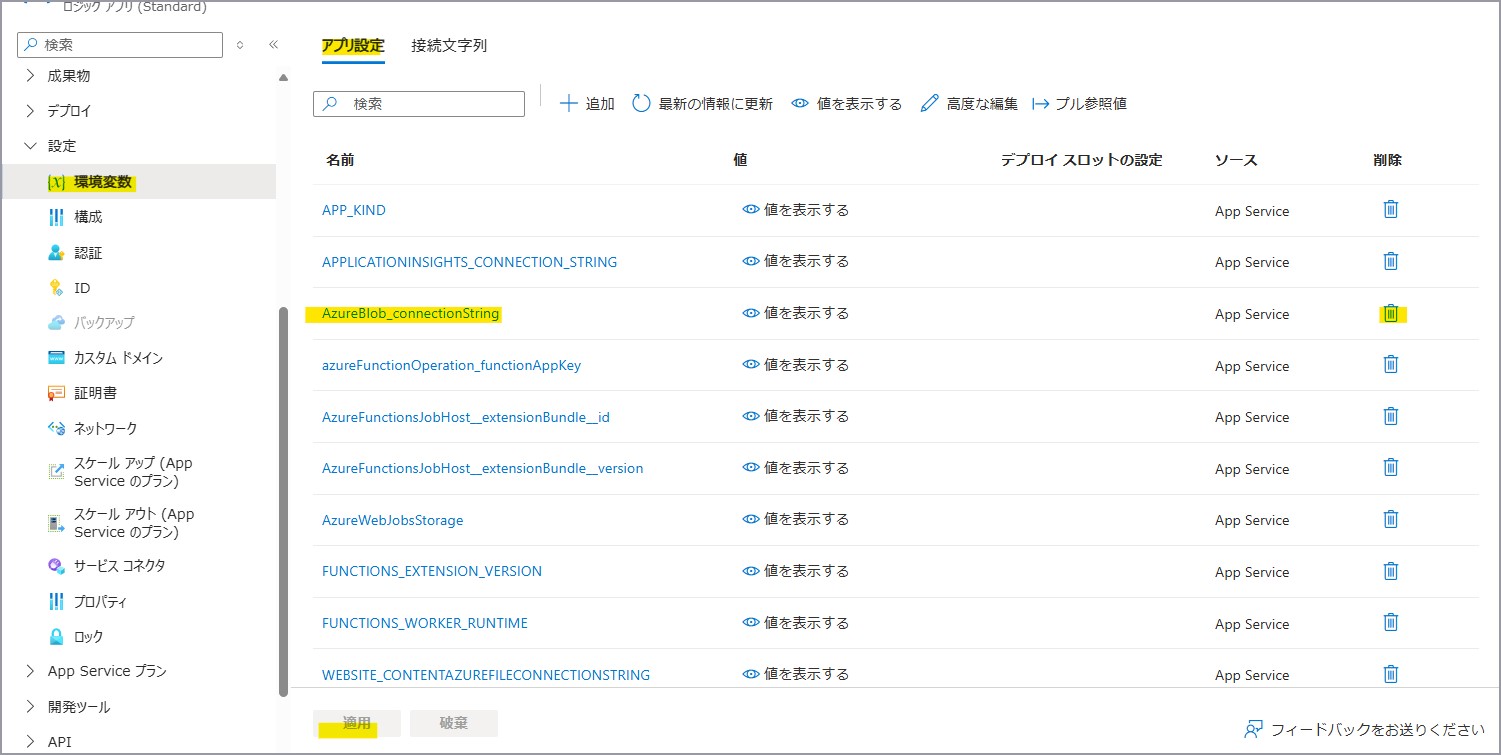This screenshot has width=1501, height=755.
Task: Click 追加 to add a setting
Action: click(x=587, y=104)
